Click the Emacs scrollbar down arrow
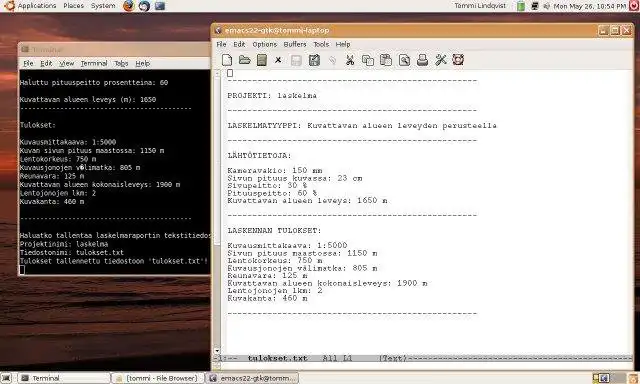The image size is (640, 384). click(217, 351)
